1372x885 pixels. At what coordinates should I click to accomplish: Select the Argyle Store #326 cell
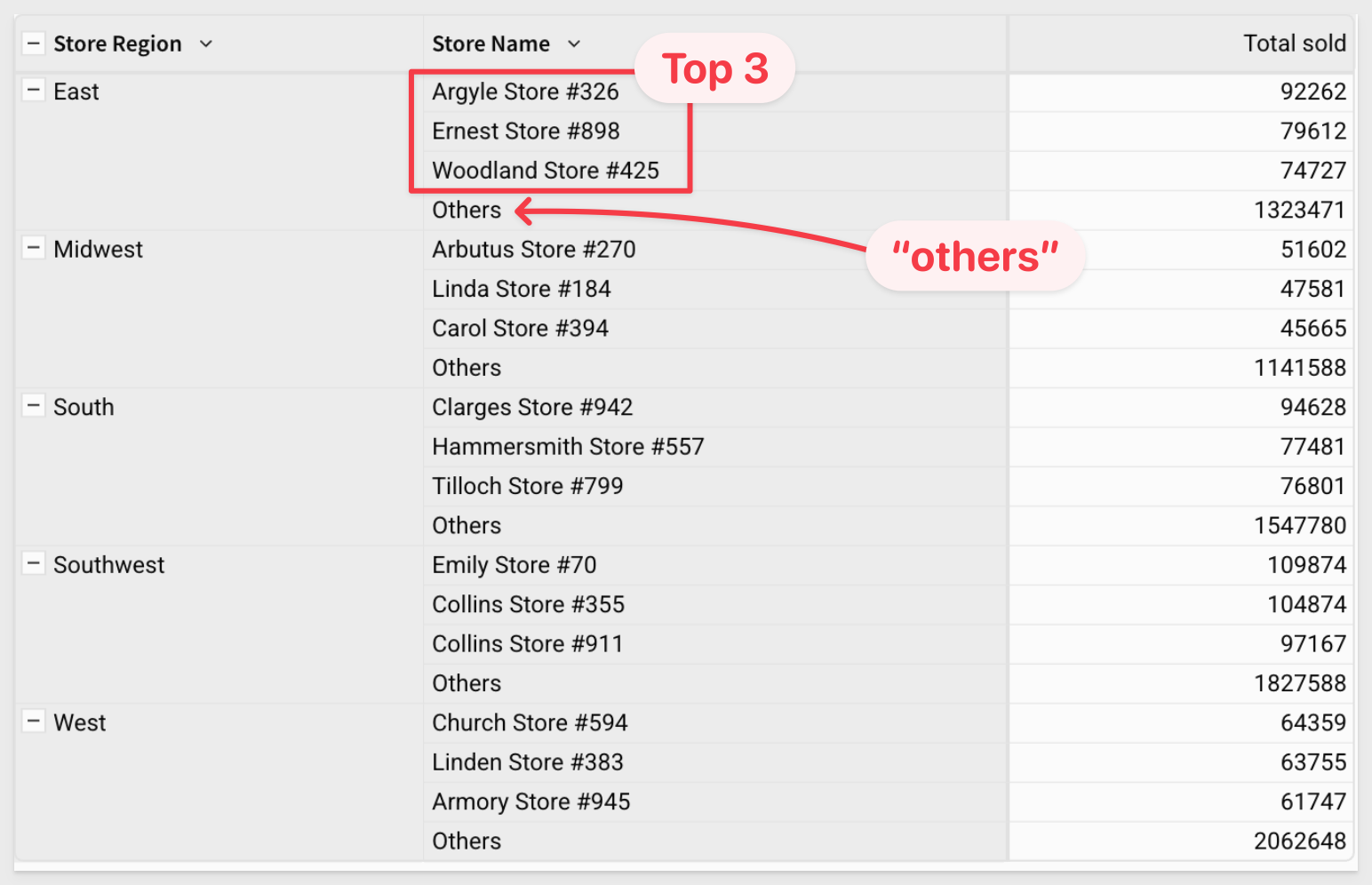pos(525,92)
